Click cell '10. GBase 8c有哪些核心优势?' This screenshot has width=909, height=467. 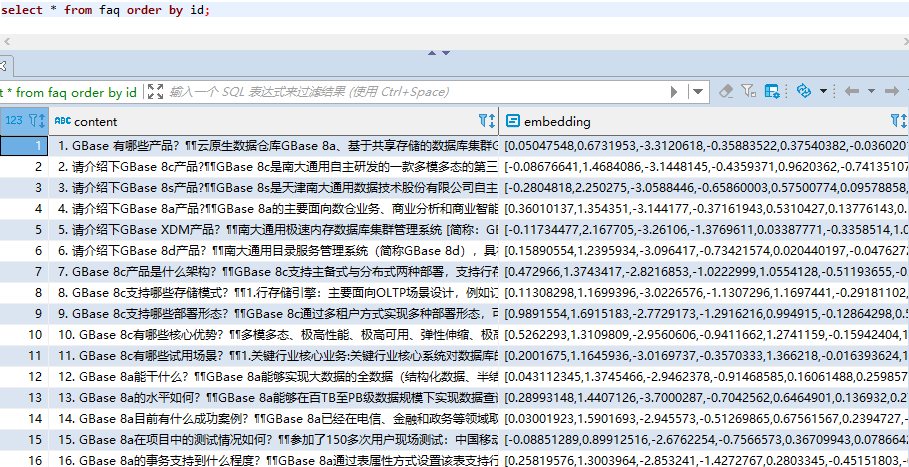[274, 334]
